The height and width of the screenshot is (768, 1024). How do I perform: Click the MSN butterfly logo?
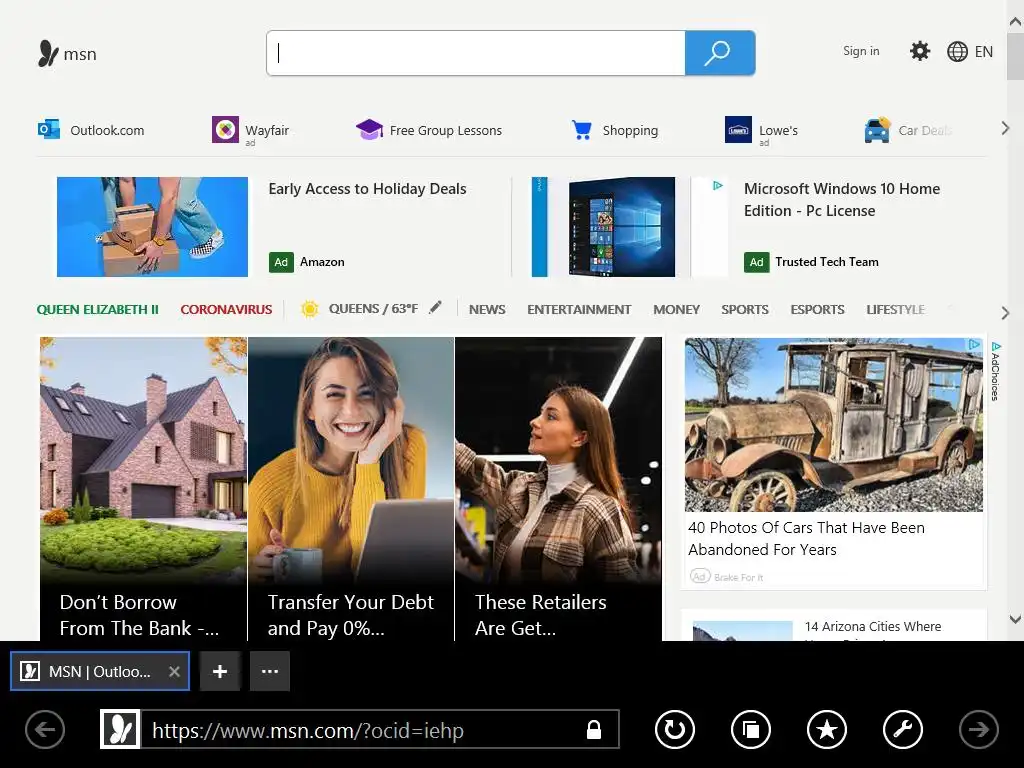click(48, 54)
